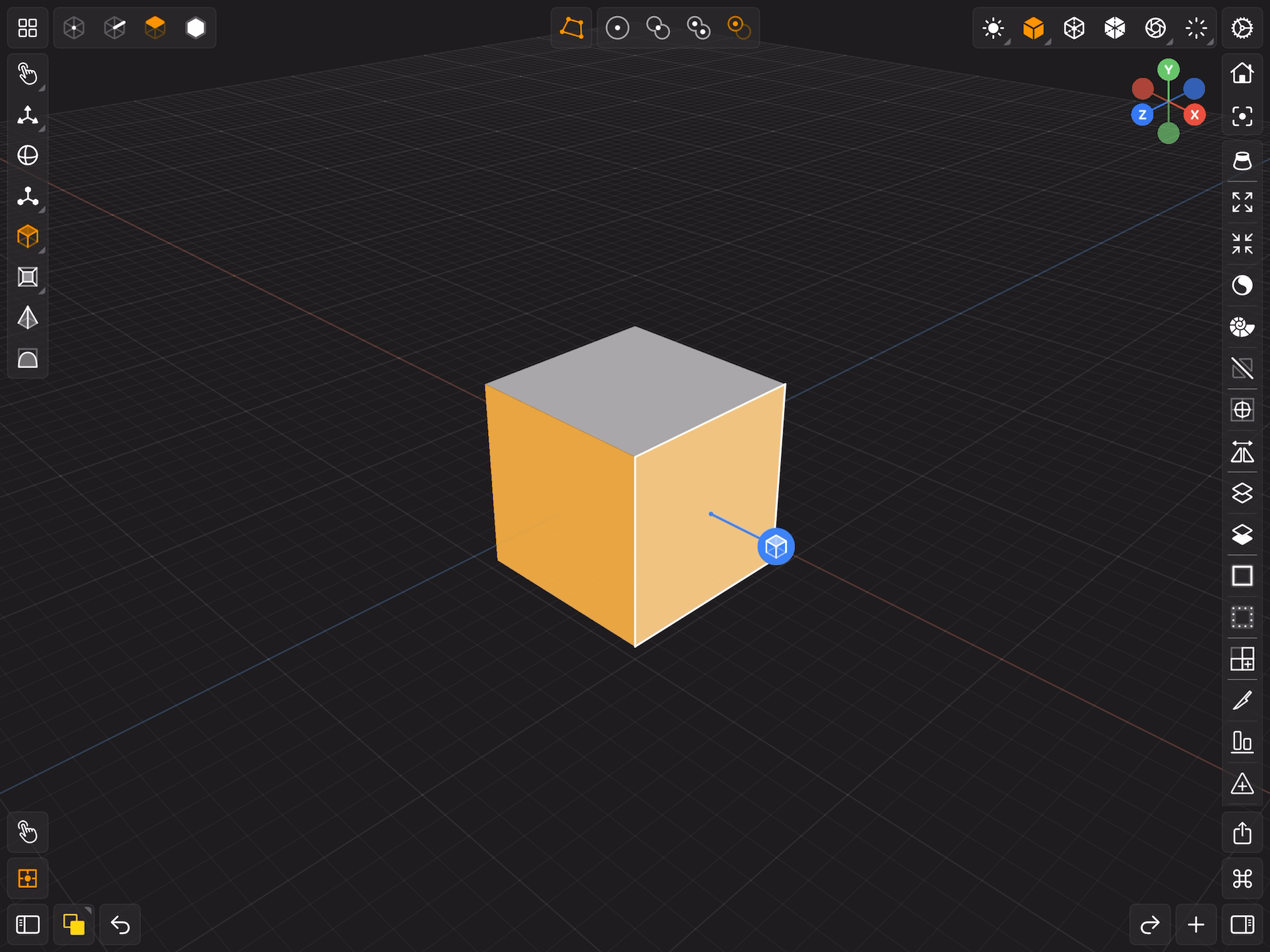Frame the selection with focus icon
The width and height of the screenshot is (1270, 952).
point(1242,115)
